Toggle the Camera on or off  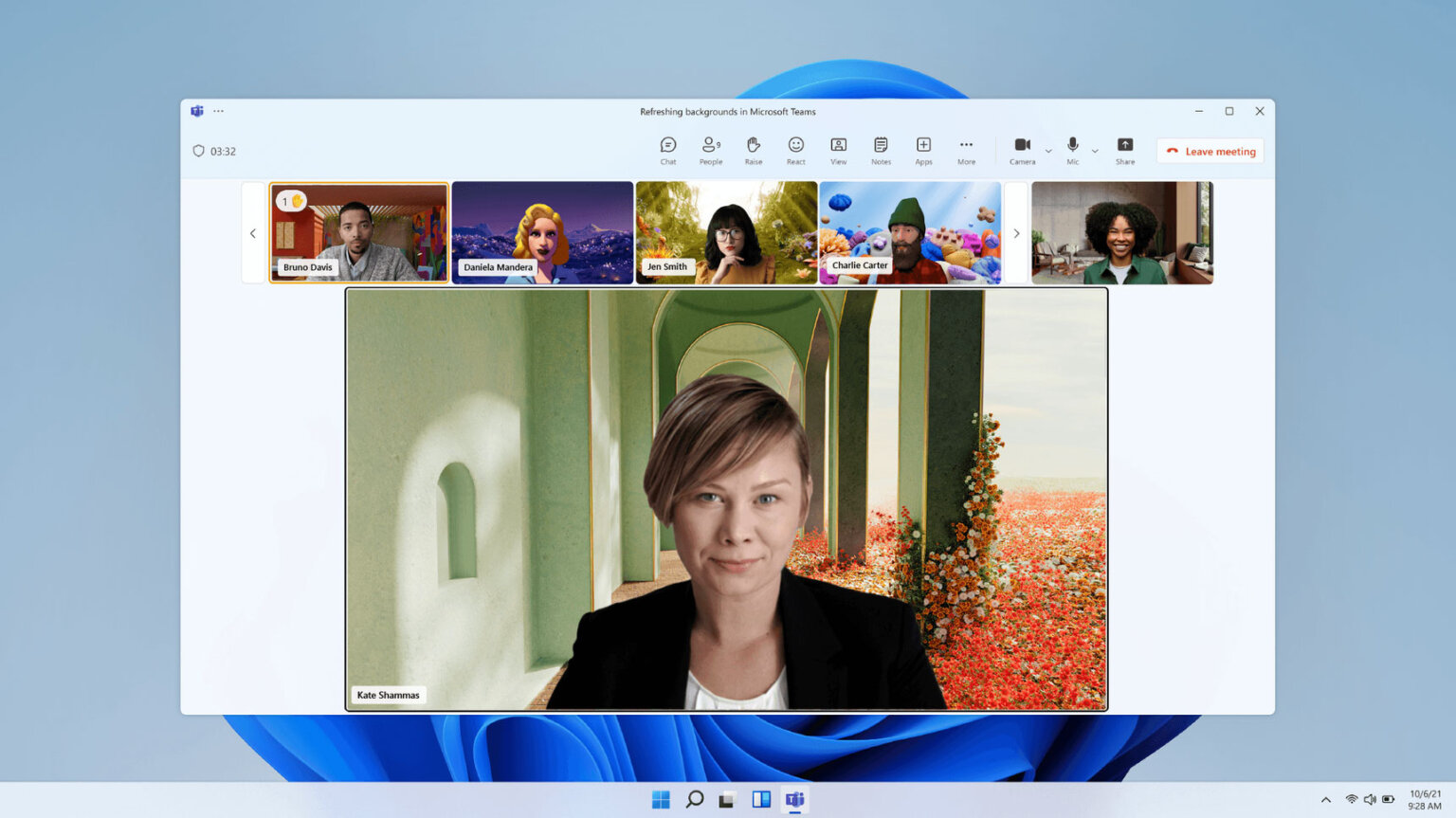1022,149
